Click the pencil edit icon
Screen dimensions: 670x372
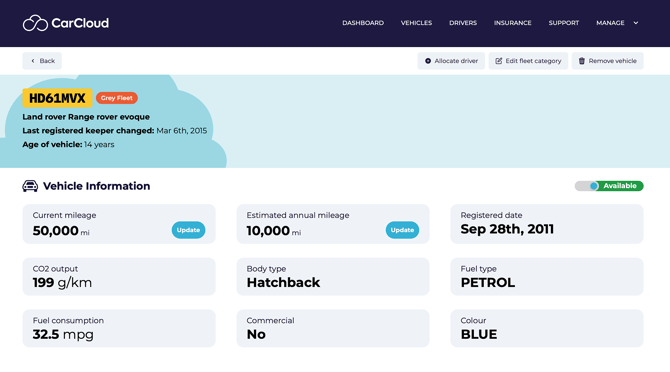coord(498,61)
